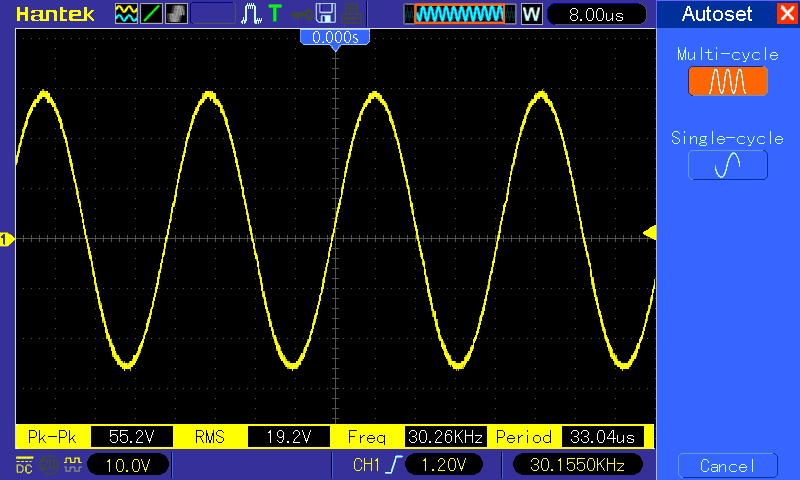Screen dimensions: 800x480
Task: Select the Single-cycle autoset button
Action: coord(728,165)
